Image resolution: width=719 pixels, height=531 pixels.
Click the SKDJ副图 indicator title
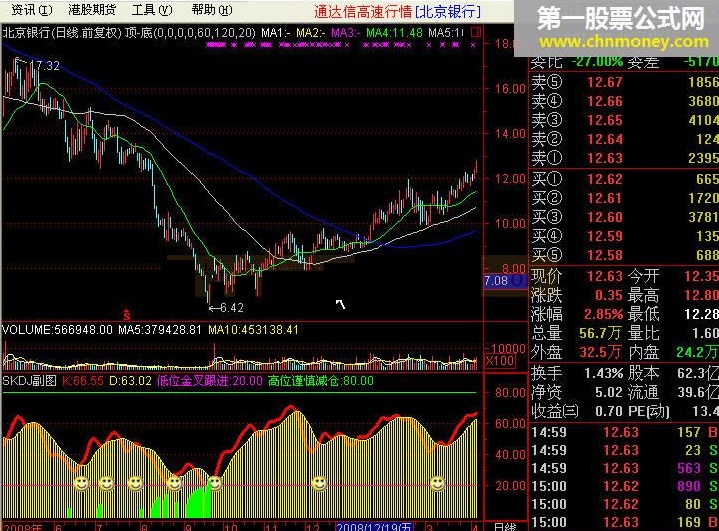tap(29, 381)
